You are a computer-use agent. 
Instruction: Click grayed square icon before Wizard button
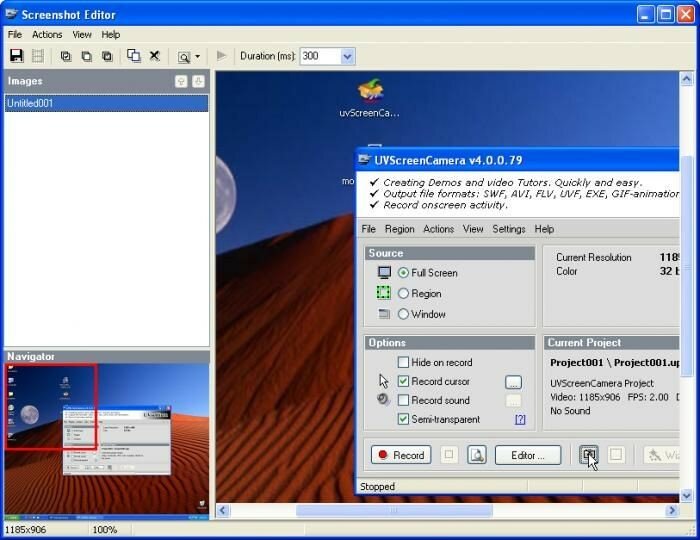tap(616, 455)
